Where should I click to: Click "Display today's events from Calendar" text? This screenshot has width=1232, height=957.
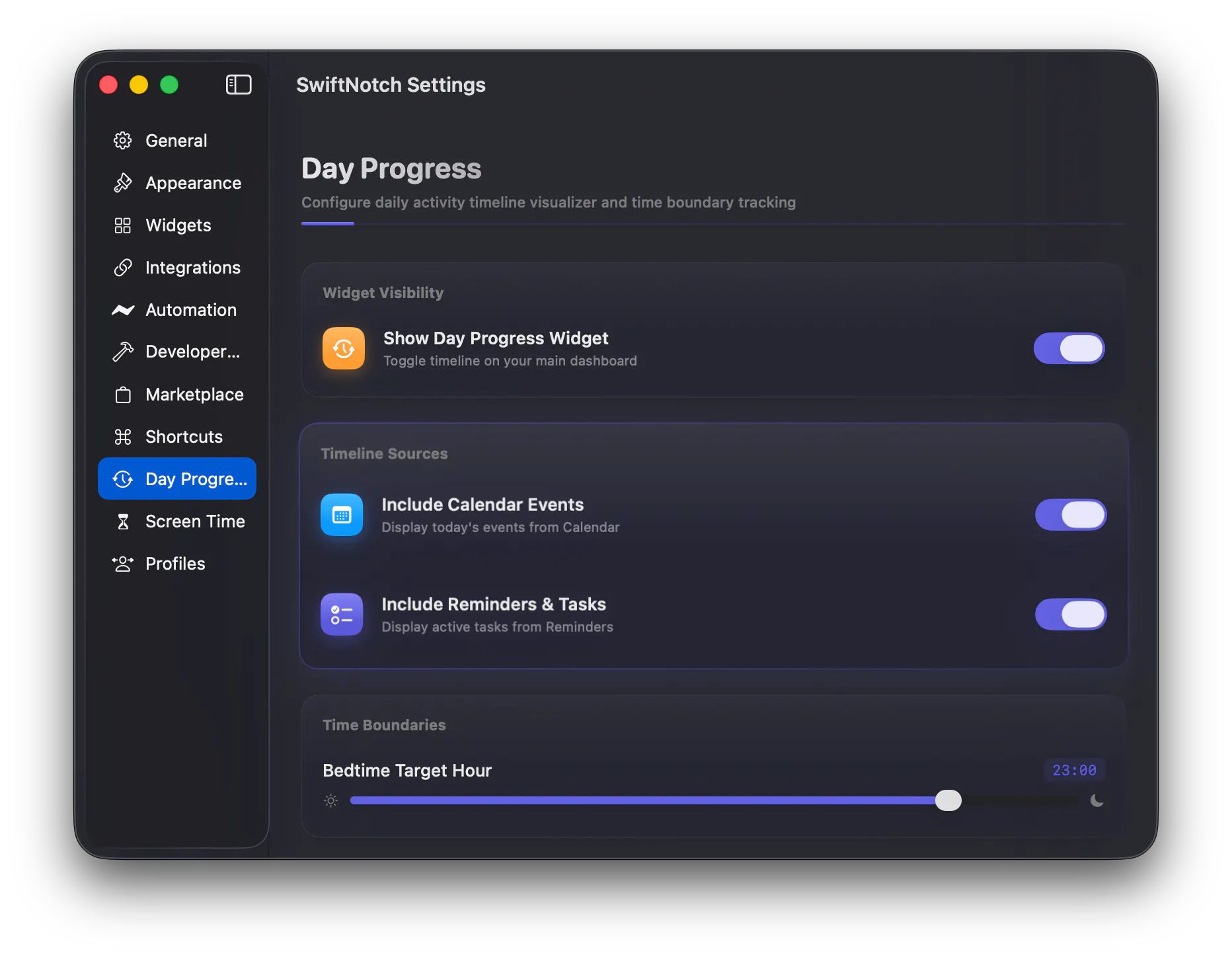[x=500, y=527]
